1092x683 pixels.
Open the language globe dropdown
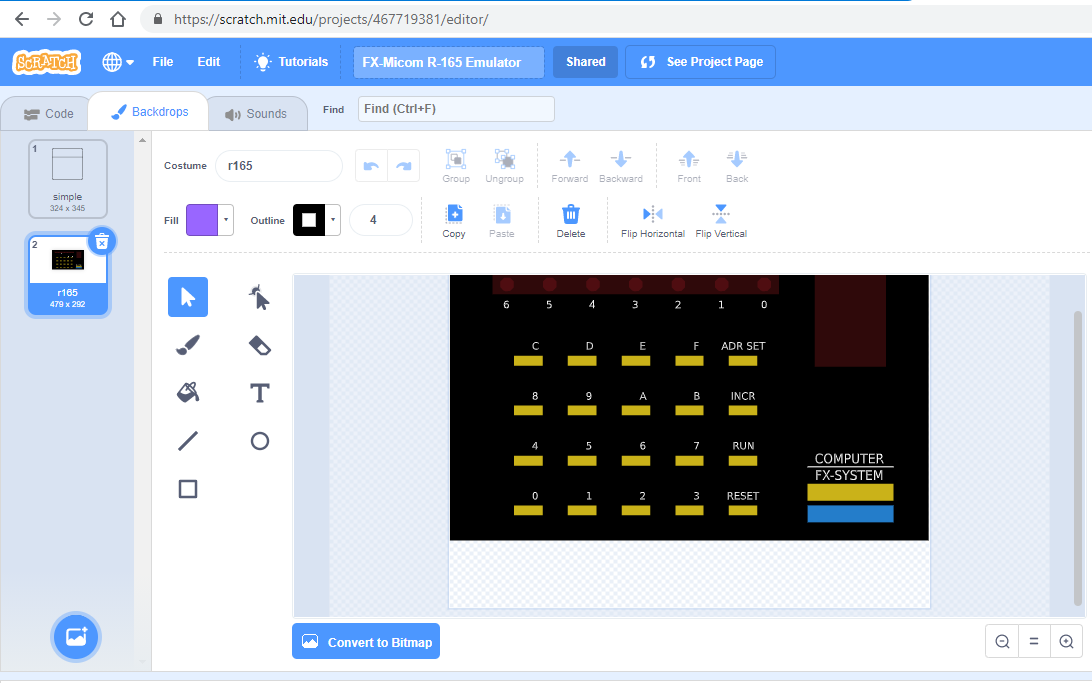(117, 61)
